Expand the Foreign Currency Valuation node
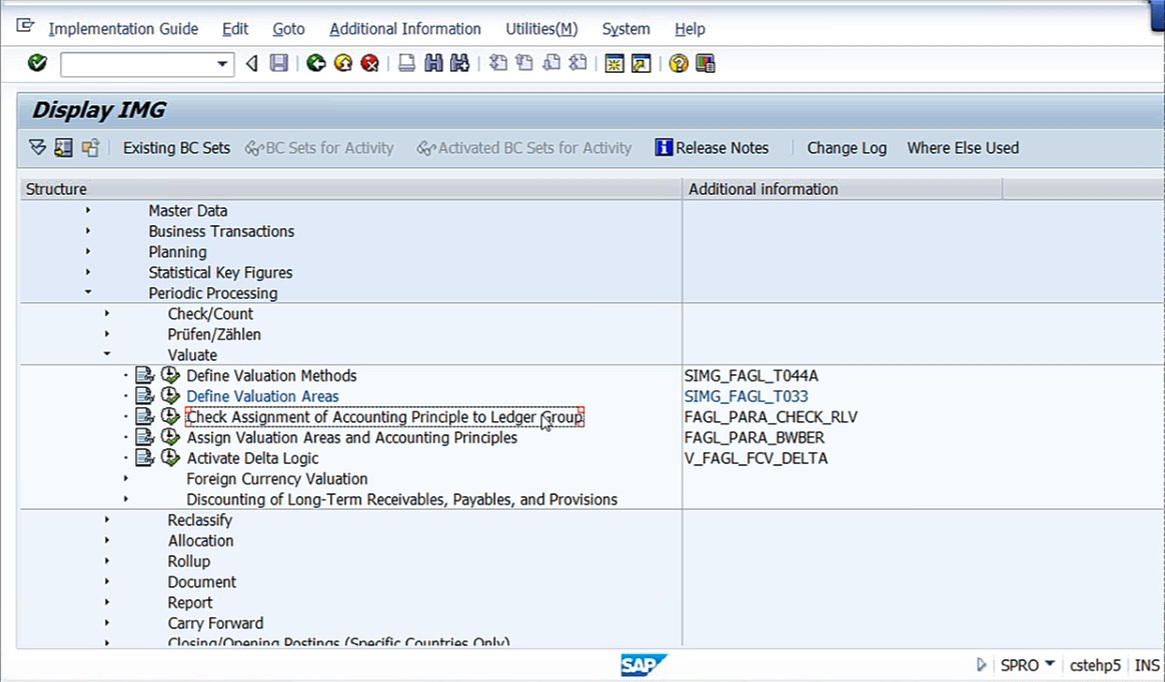The height and width of the screenshot is (682, 1165). pyautogui.click(x=126, y=478)
